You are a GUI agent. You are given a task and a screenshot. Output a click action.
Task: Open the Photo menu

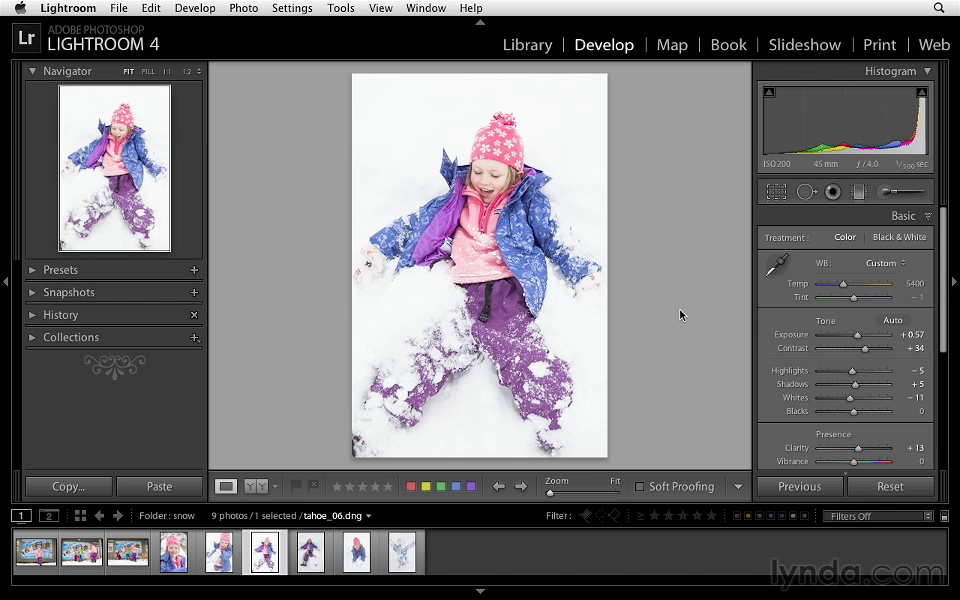click(243, 8)
